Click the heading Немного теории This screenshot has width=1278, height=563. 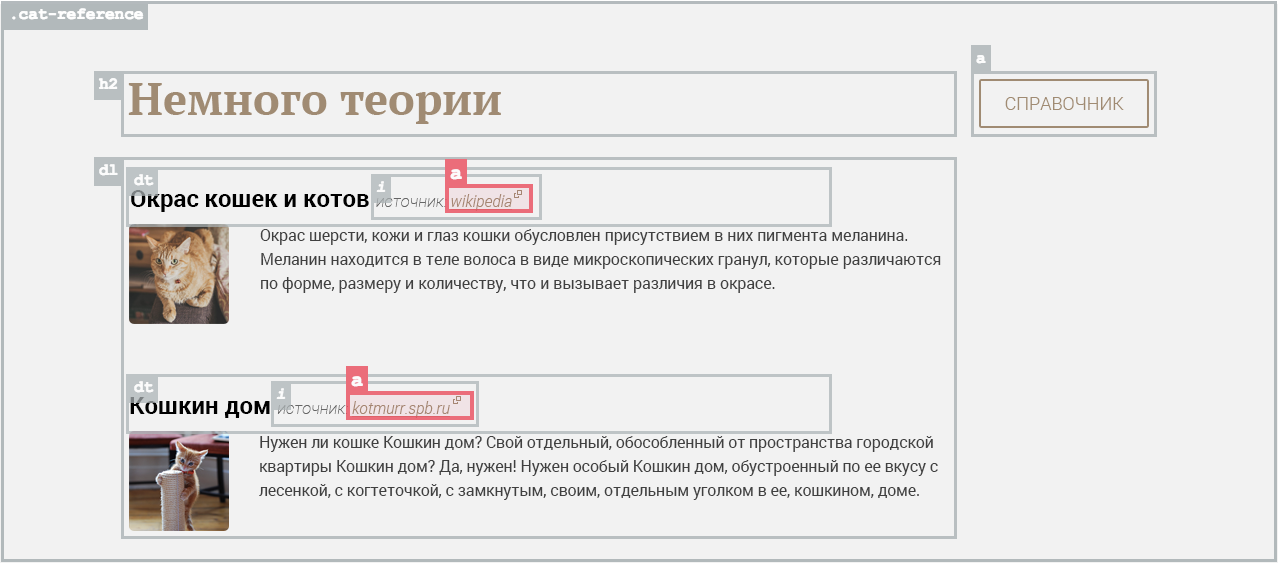tap(315, 102)
